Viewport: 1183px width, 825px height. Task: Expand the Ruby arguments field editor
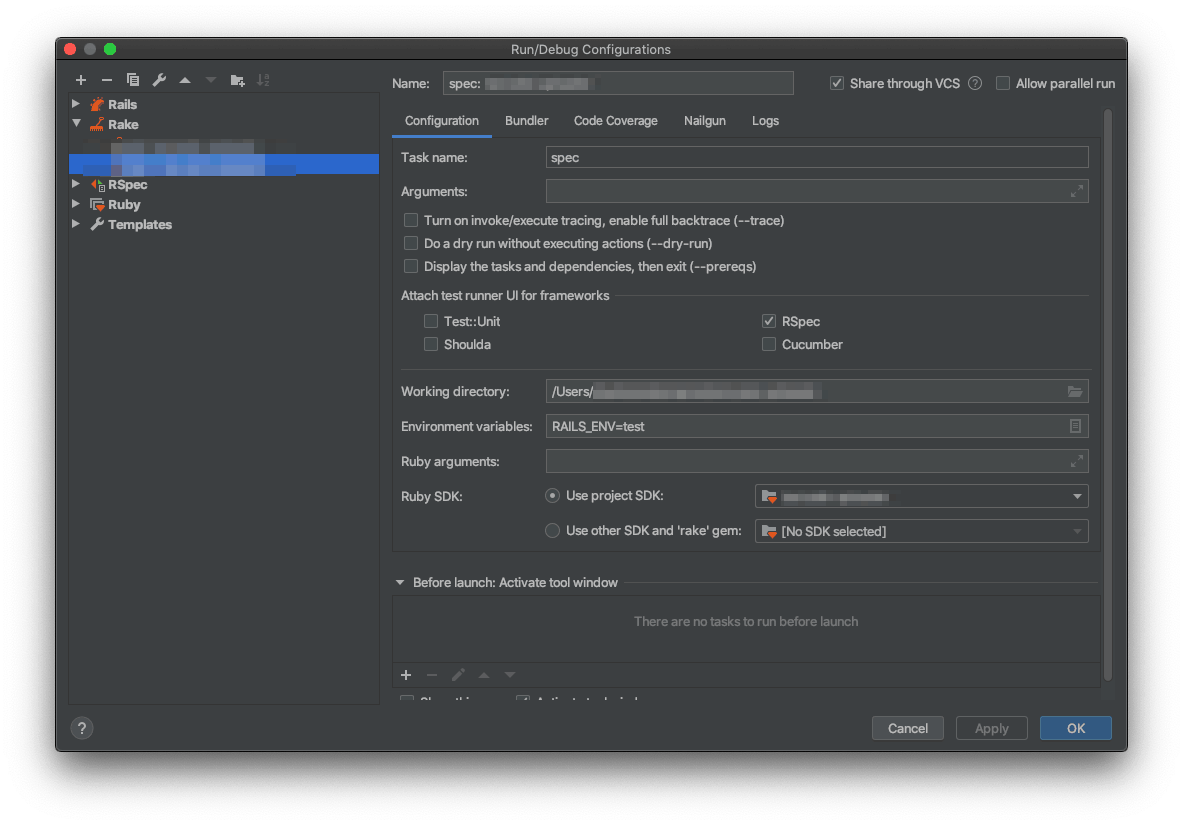coord(1077,461)
